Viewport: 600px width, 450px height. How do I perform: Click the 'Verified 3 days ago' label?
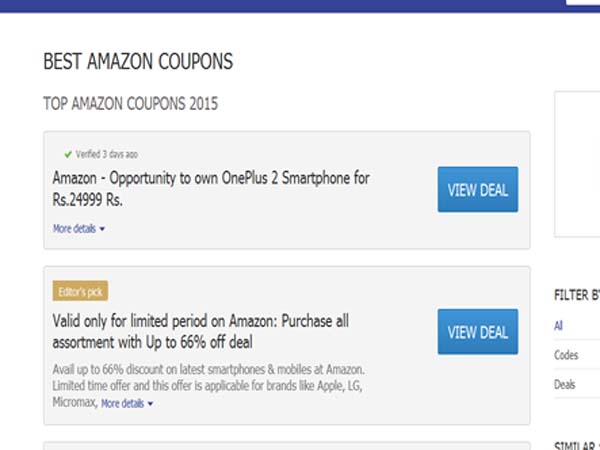click(106, 155)
